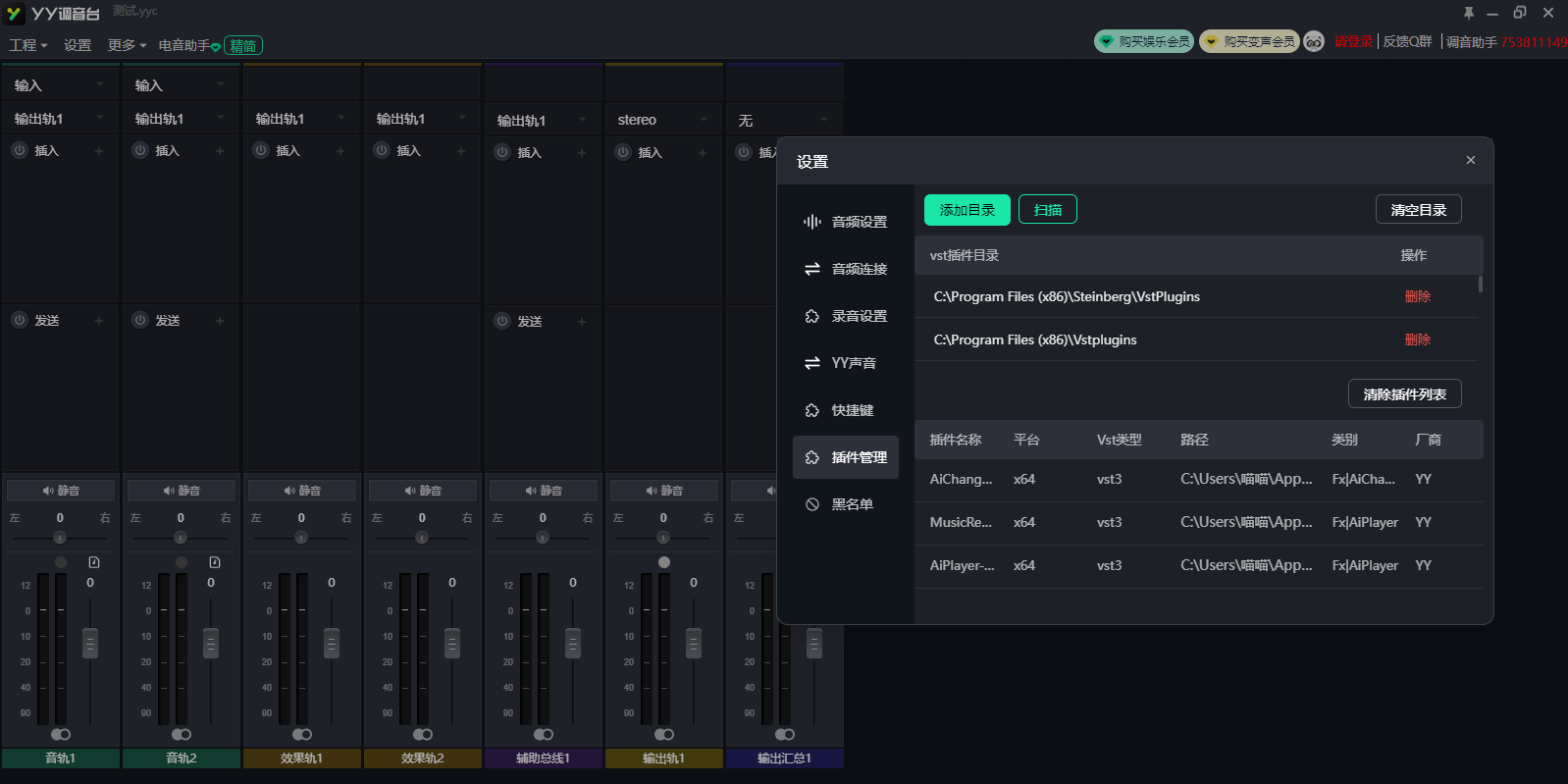1568x784 pixels.
Task: Switch to the 黑名单 settings page
Action: pos(846,504)
